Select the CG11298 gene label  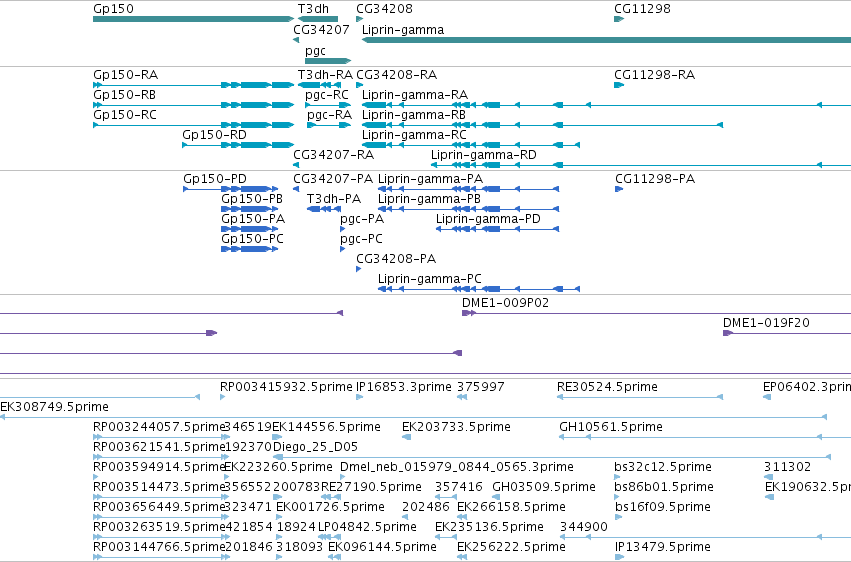[x=642, y=9]
